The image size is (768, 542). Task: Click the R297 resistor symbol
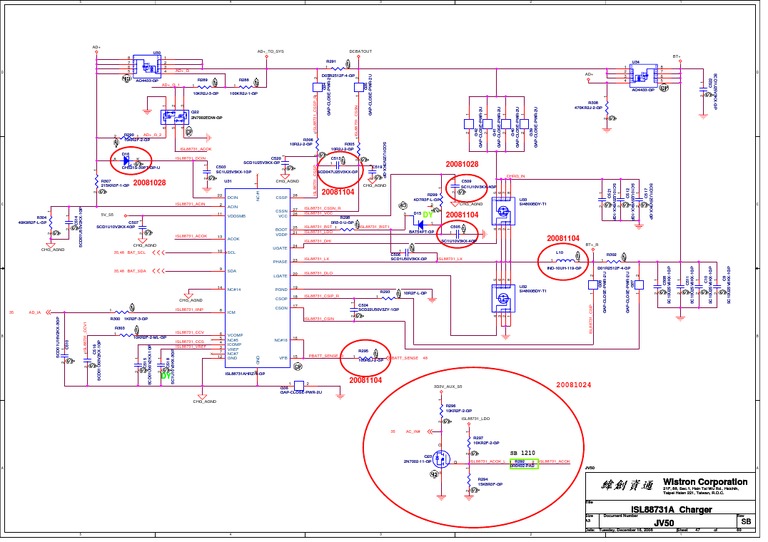[469, 442]
